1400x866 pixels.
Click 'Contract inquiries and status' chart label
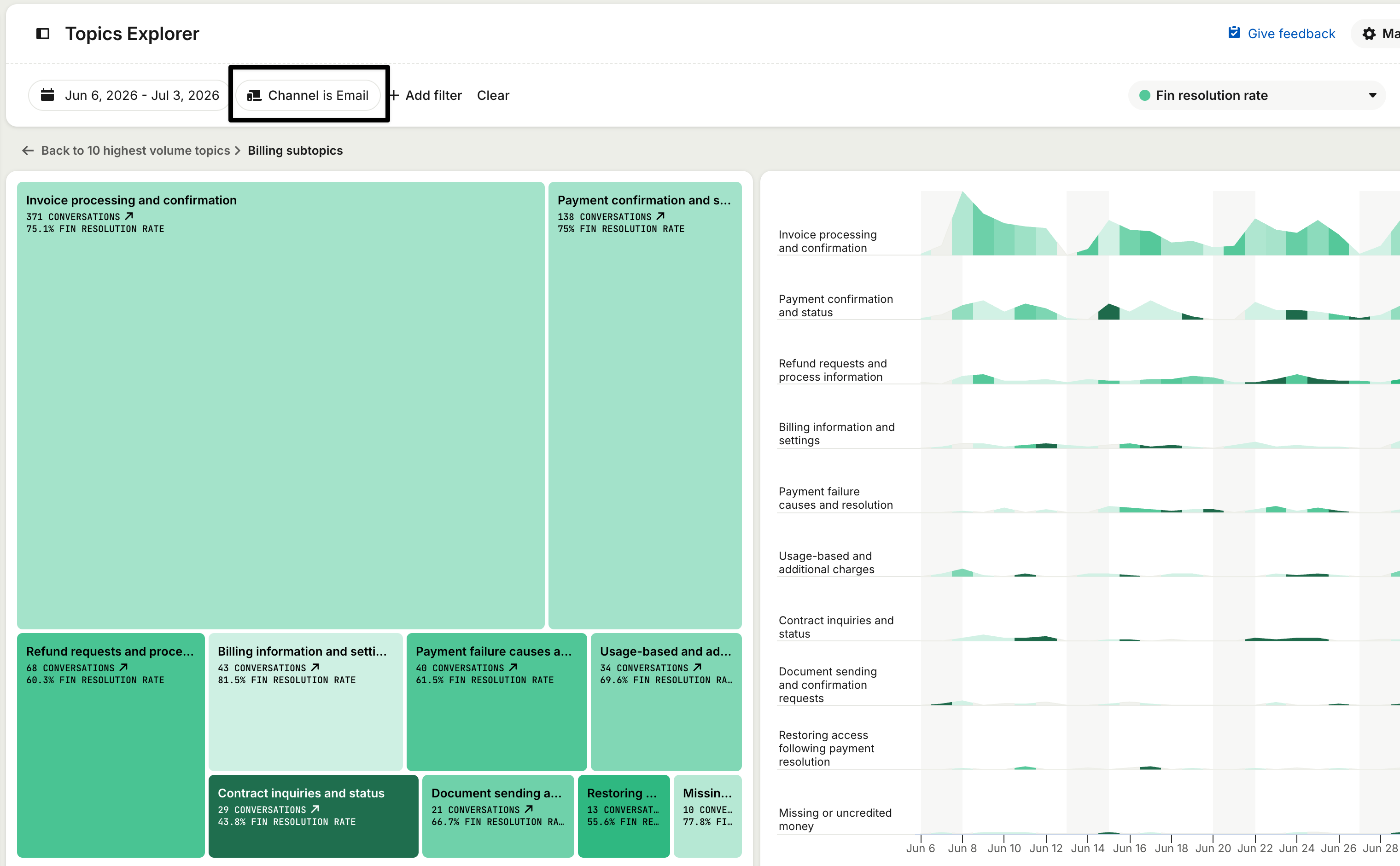click(836, 627)
